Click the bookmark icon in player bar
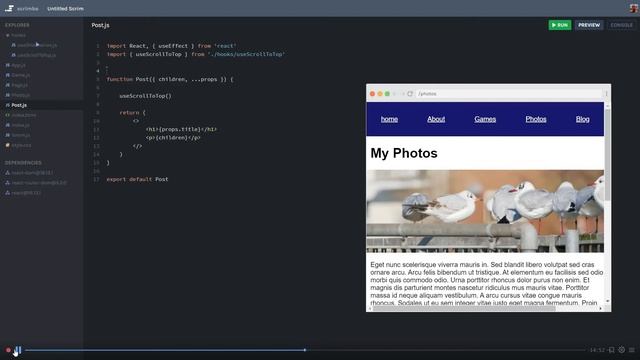Image resolution: width=640 pixels, height=360 pixels. point(611,350)
